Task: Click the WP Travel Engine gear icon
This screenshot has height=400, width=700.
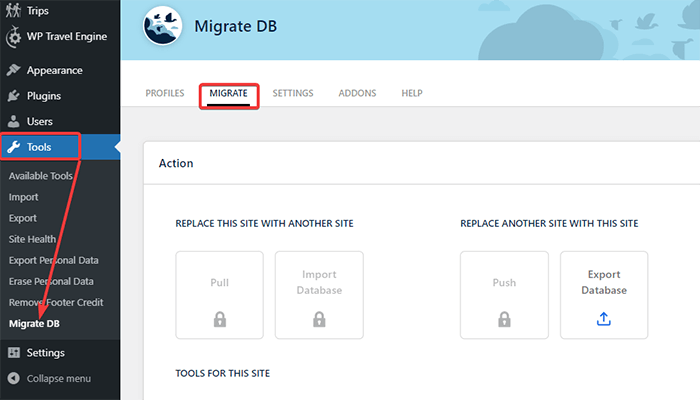Action: click(x=14, y=38)
